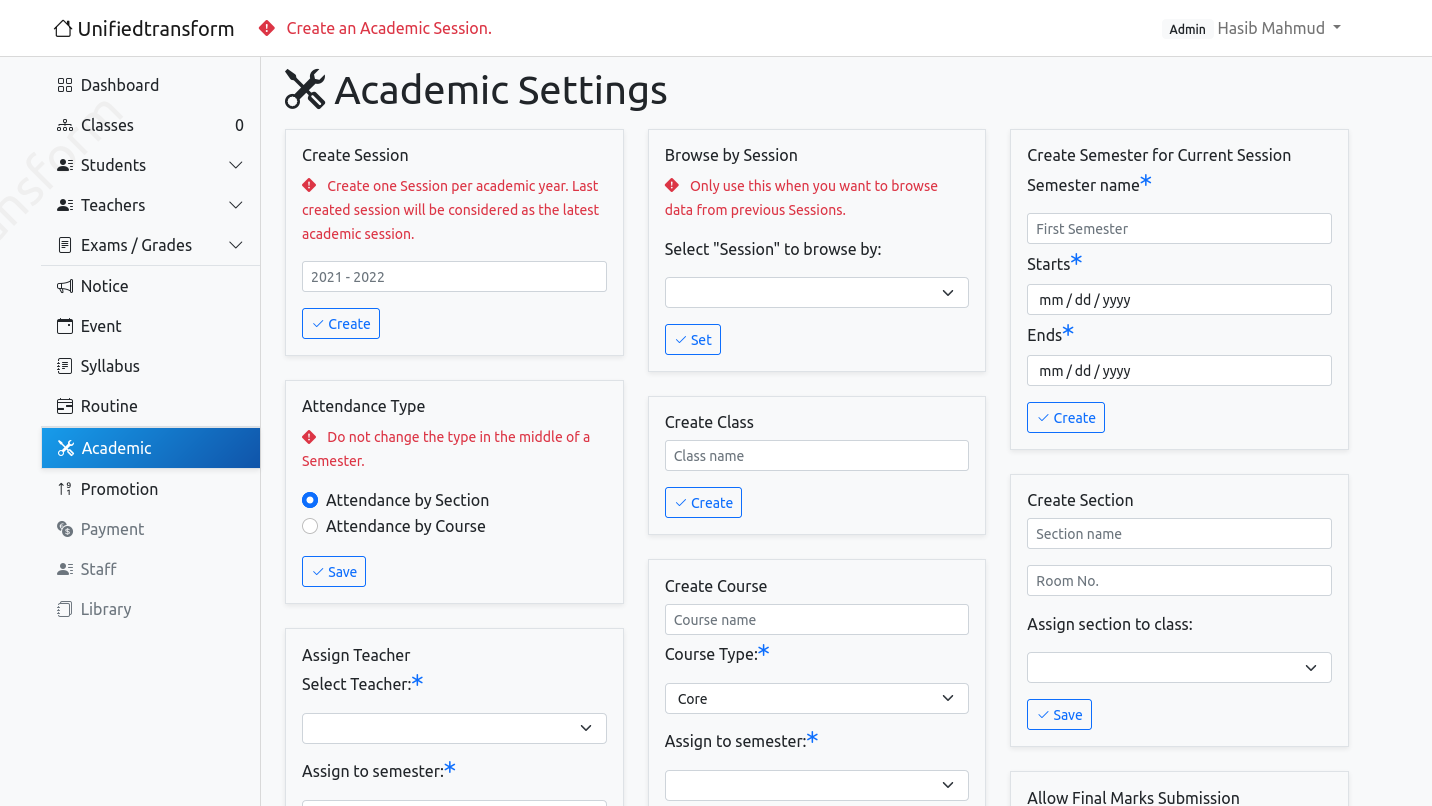Open the Routine calendar-week icon
The image size is (1432, 806).
[65, 406]
